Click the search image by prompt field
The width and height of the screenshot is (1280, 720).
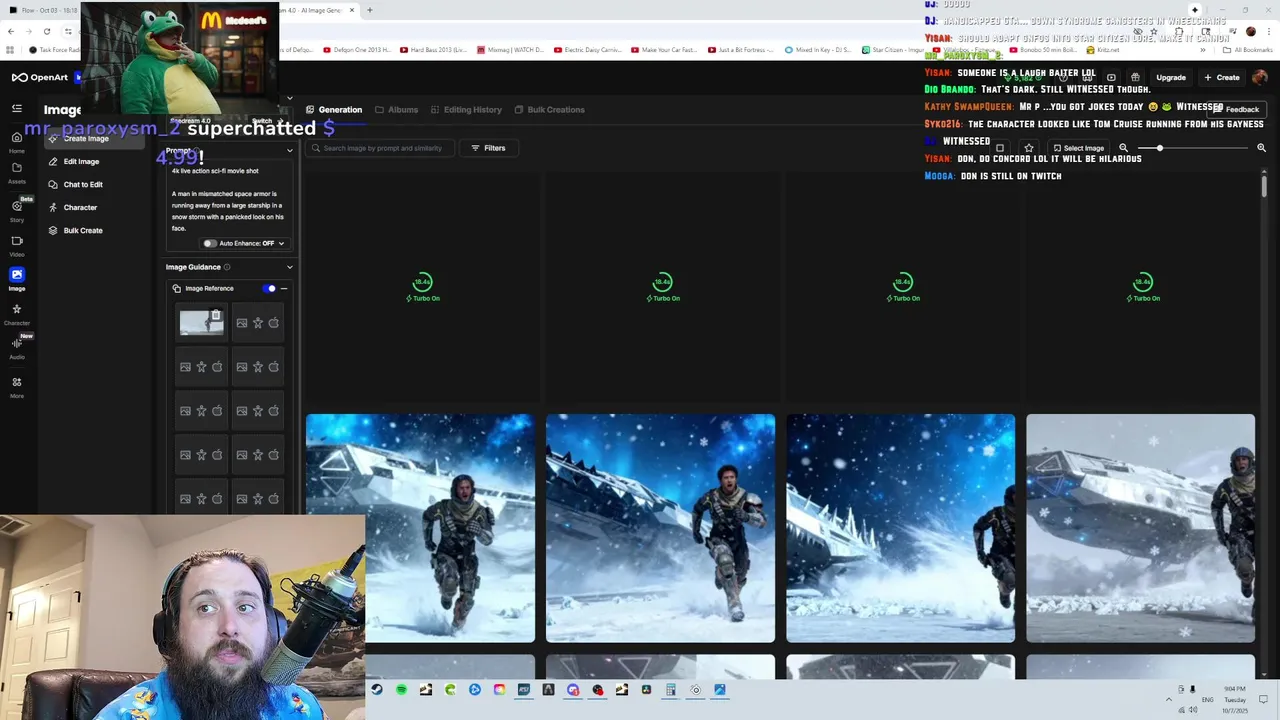pos(380,148)
